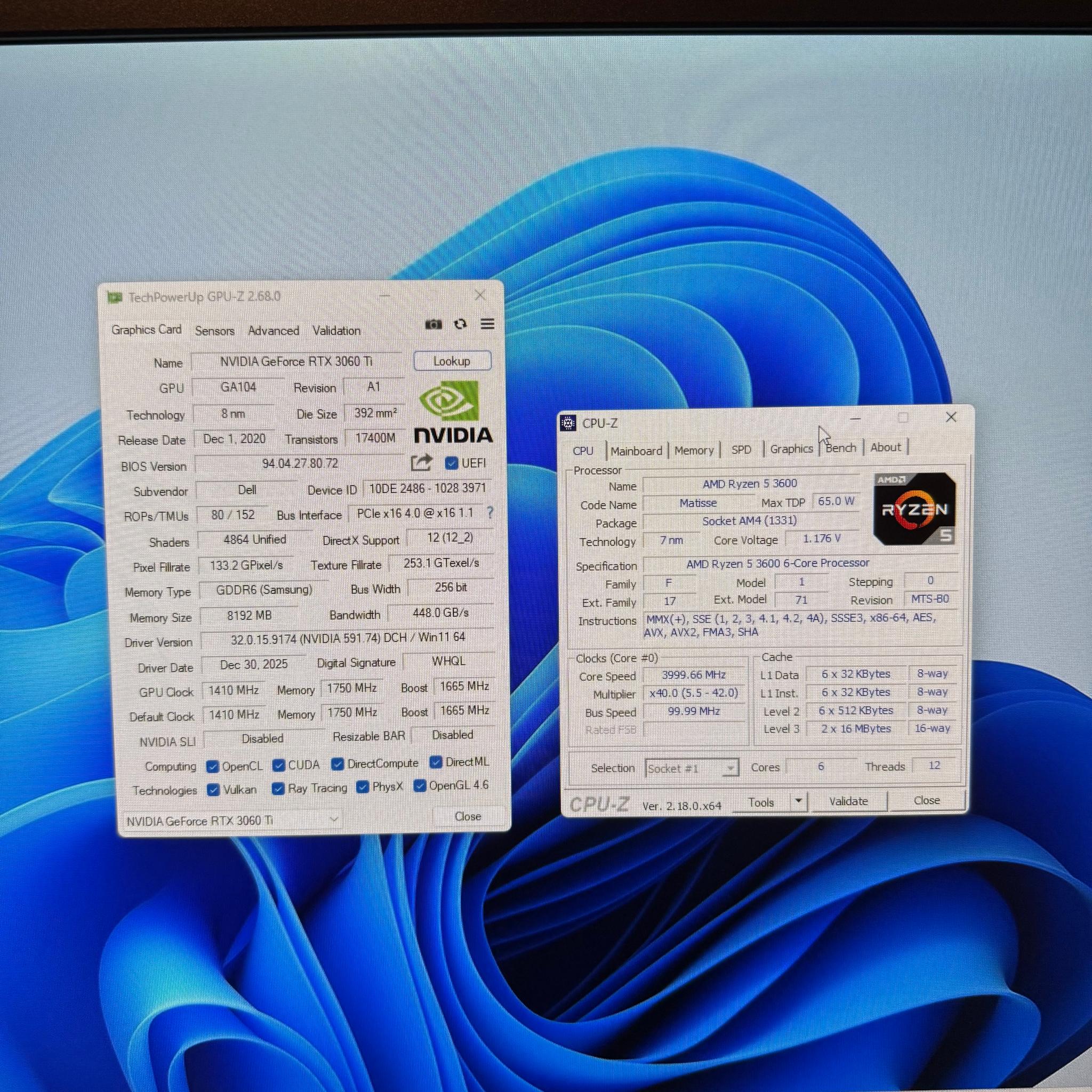Click the Level 3 cache value 2 x 16 MBytes

click(856, 729)
